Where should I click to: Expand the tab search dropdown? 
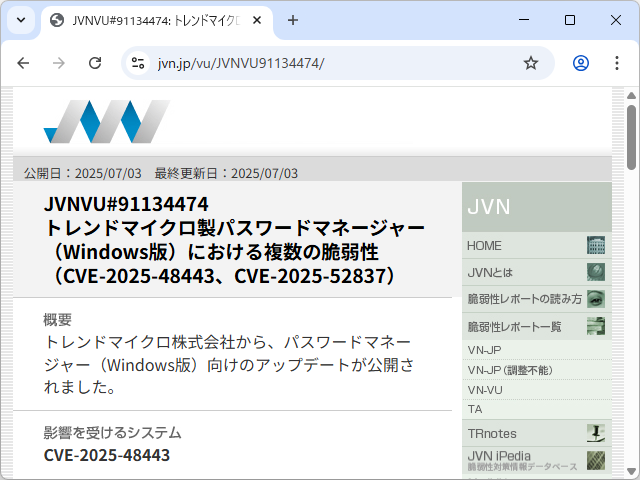point(21,20)
